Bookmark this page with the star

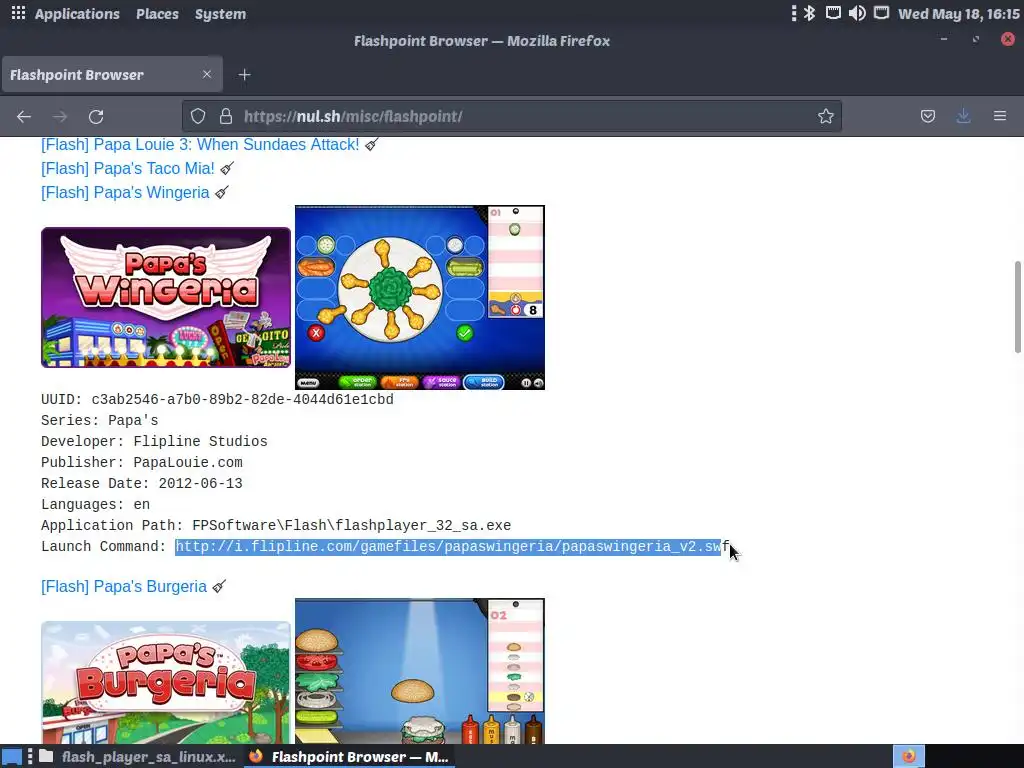[825, 116]
